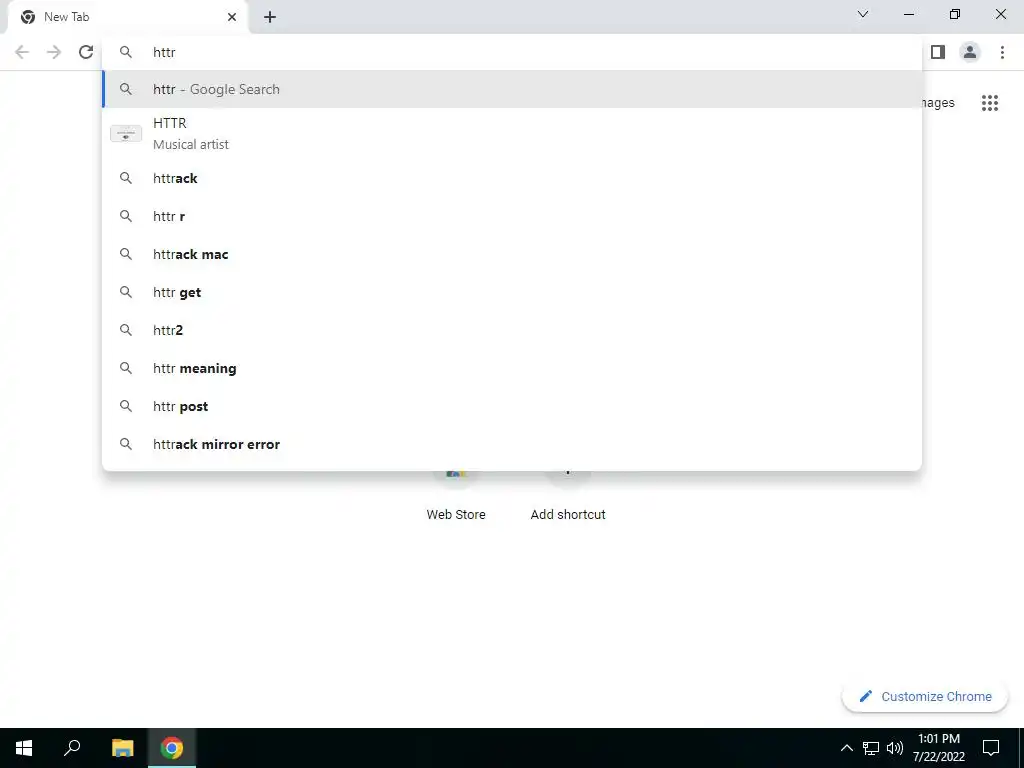Select the 'httr post' suggestion
1024x768 pixels.
pos(512,406)
